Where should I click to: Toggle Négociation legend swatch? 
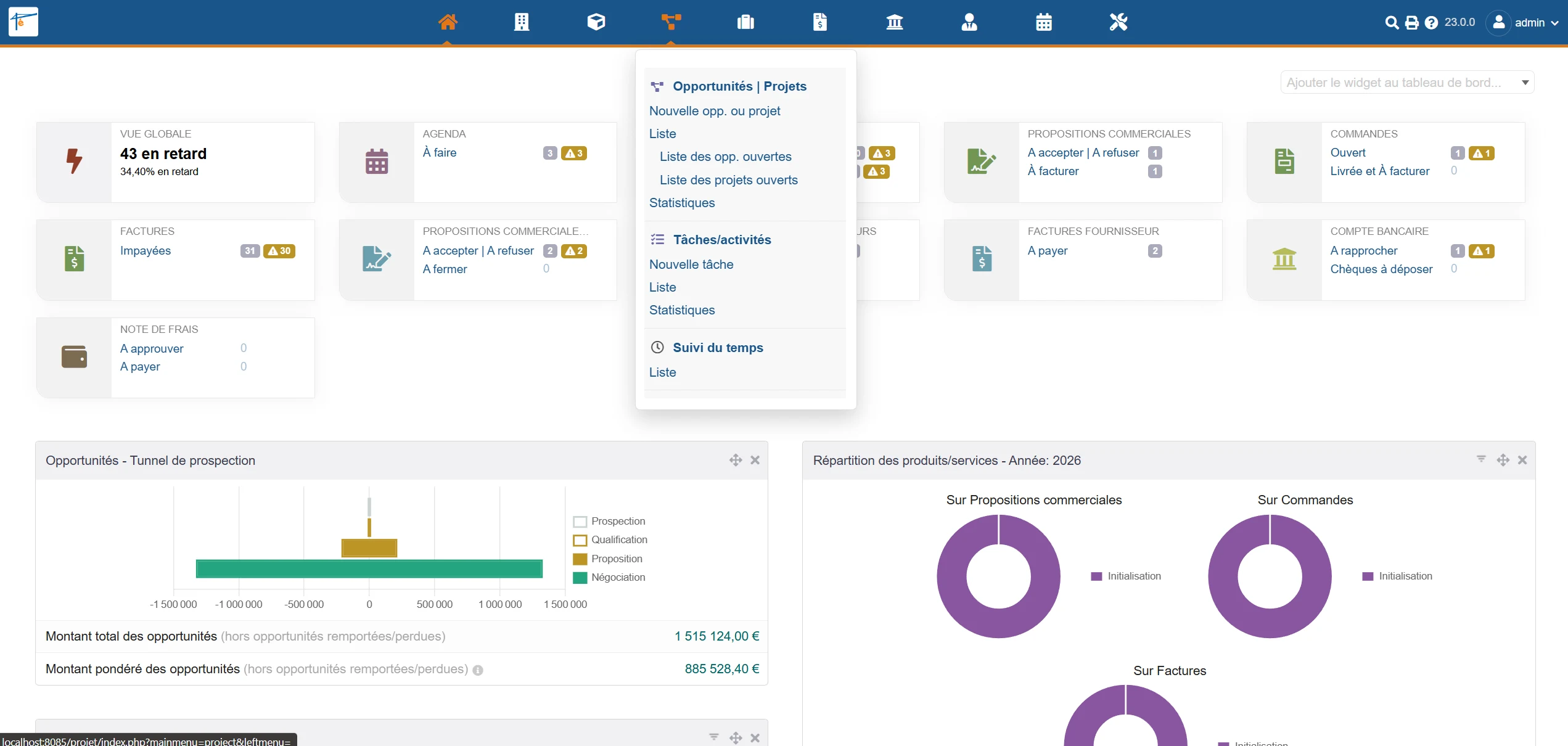[580, 578]
